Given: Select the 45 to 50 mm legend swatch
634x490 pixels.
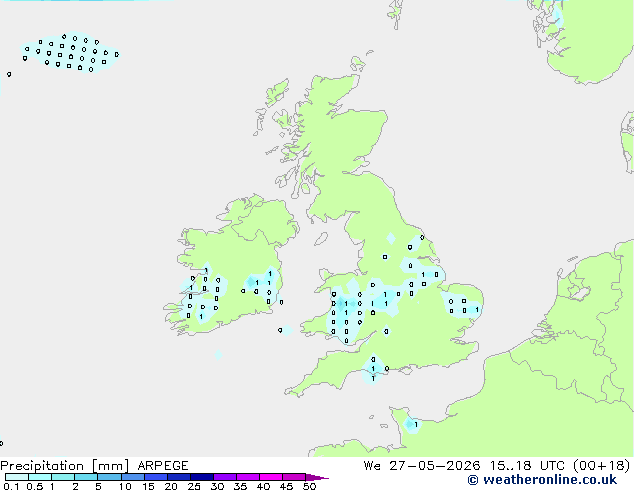Looking at the screenshot, I should 294,477.
